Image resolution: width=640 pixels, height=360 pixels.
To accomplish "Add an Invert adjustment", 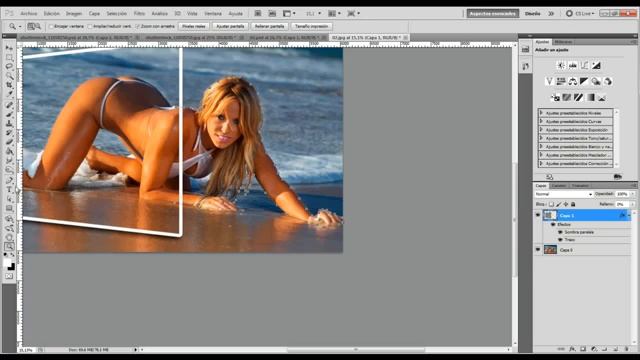I will click(x=555, y=98).
